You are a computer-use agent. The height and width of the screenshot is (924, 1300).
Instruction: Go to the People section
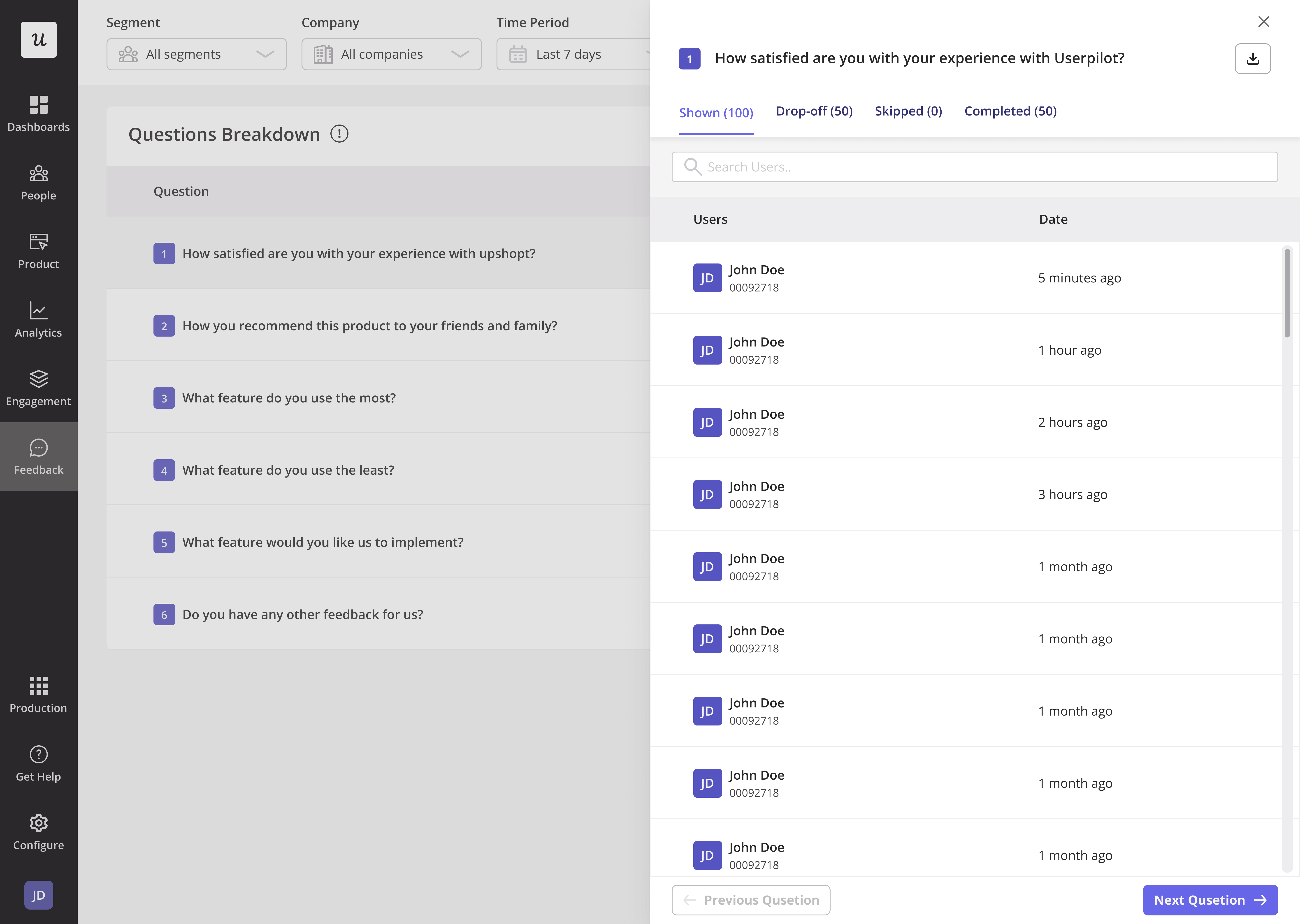pos(39,183)
